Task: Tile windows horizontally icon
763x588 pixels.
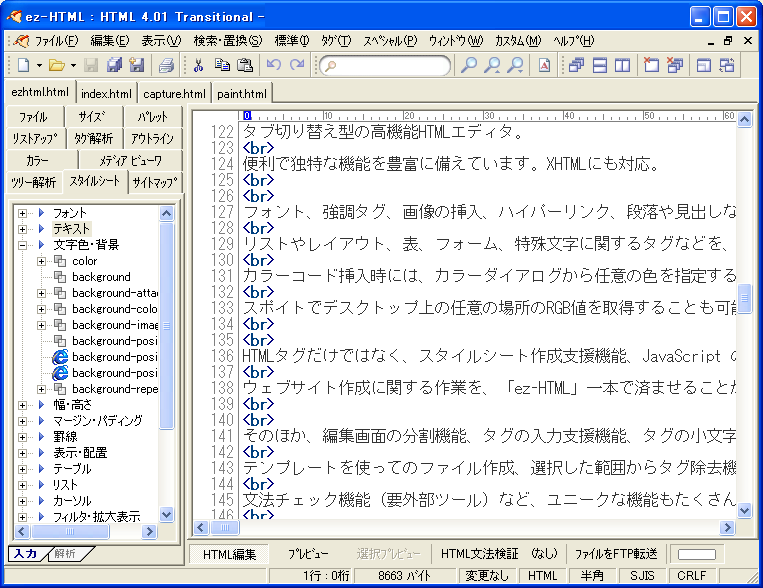Action: [600, 65]
